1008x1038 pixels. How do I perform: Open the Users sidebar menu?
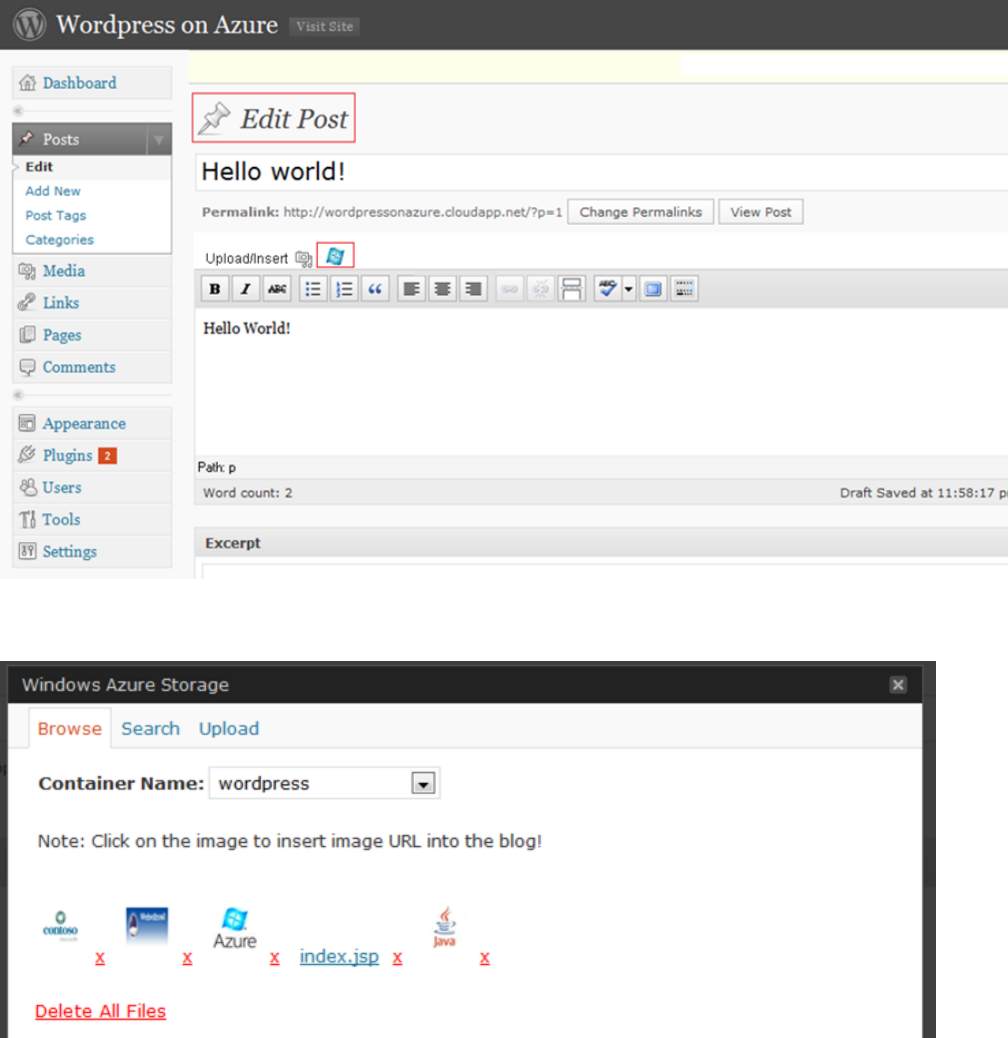pos(92,487)
